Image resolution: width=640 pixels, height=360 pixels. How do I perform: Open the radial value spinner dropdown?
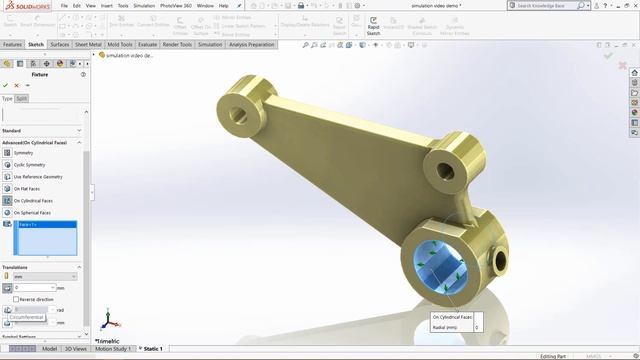point(53,288)
